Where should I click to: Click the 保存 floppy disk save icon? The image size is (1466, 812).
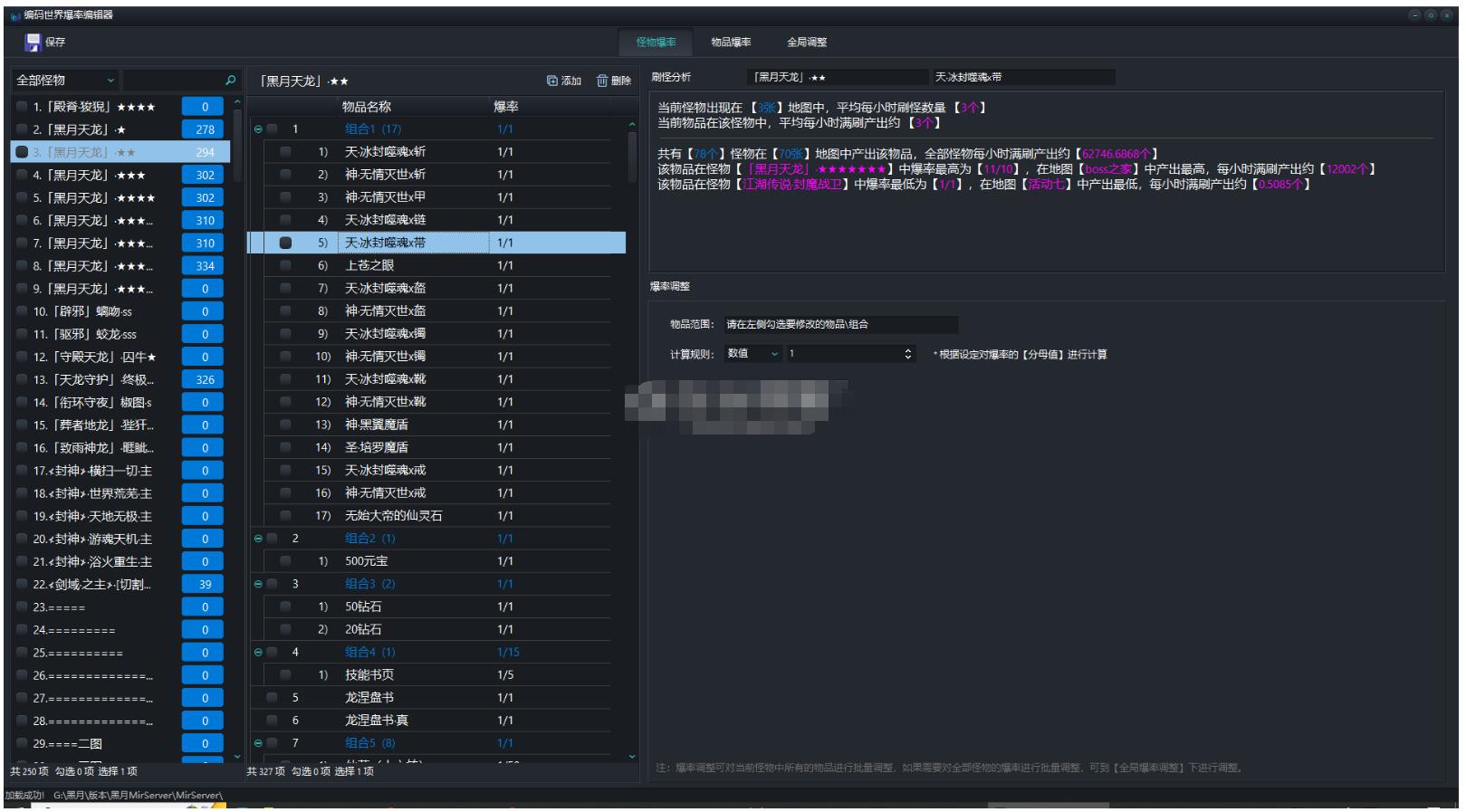pyautogui.click(x=34, y=43)
